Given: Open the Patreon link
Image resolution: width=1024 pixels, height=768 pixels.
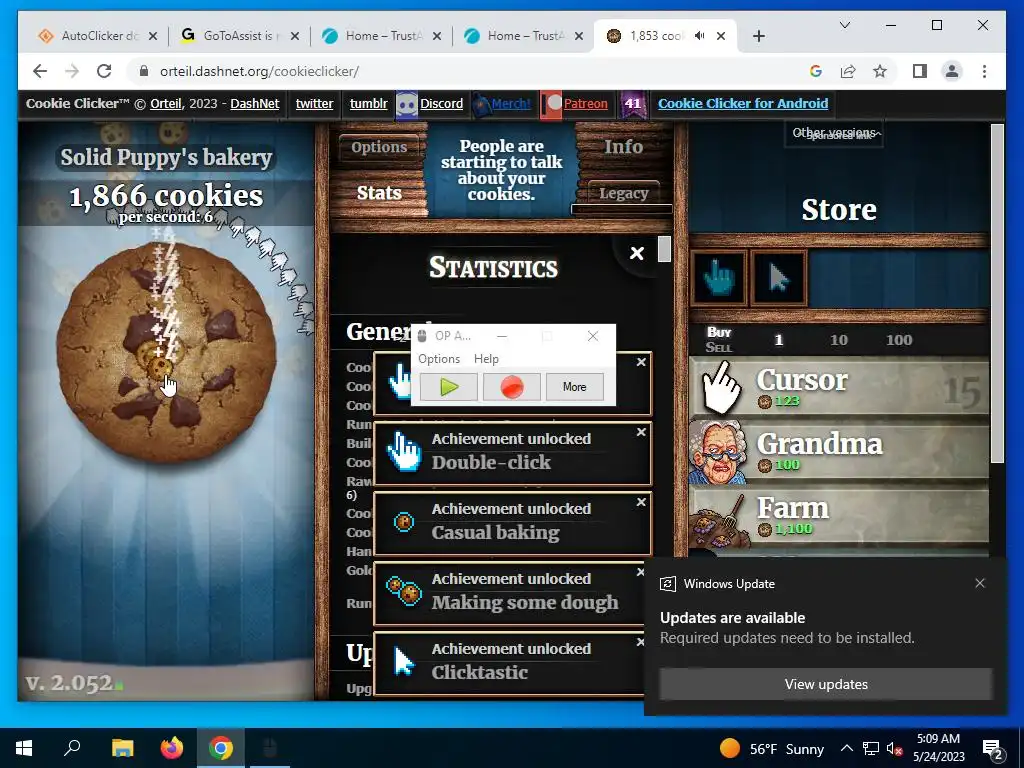Looking at the screenshot, I should pyautogui.click(x=585, y=104).
